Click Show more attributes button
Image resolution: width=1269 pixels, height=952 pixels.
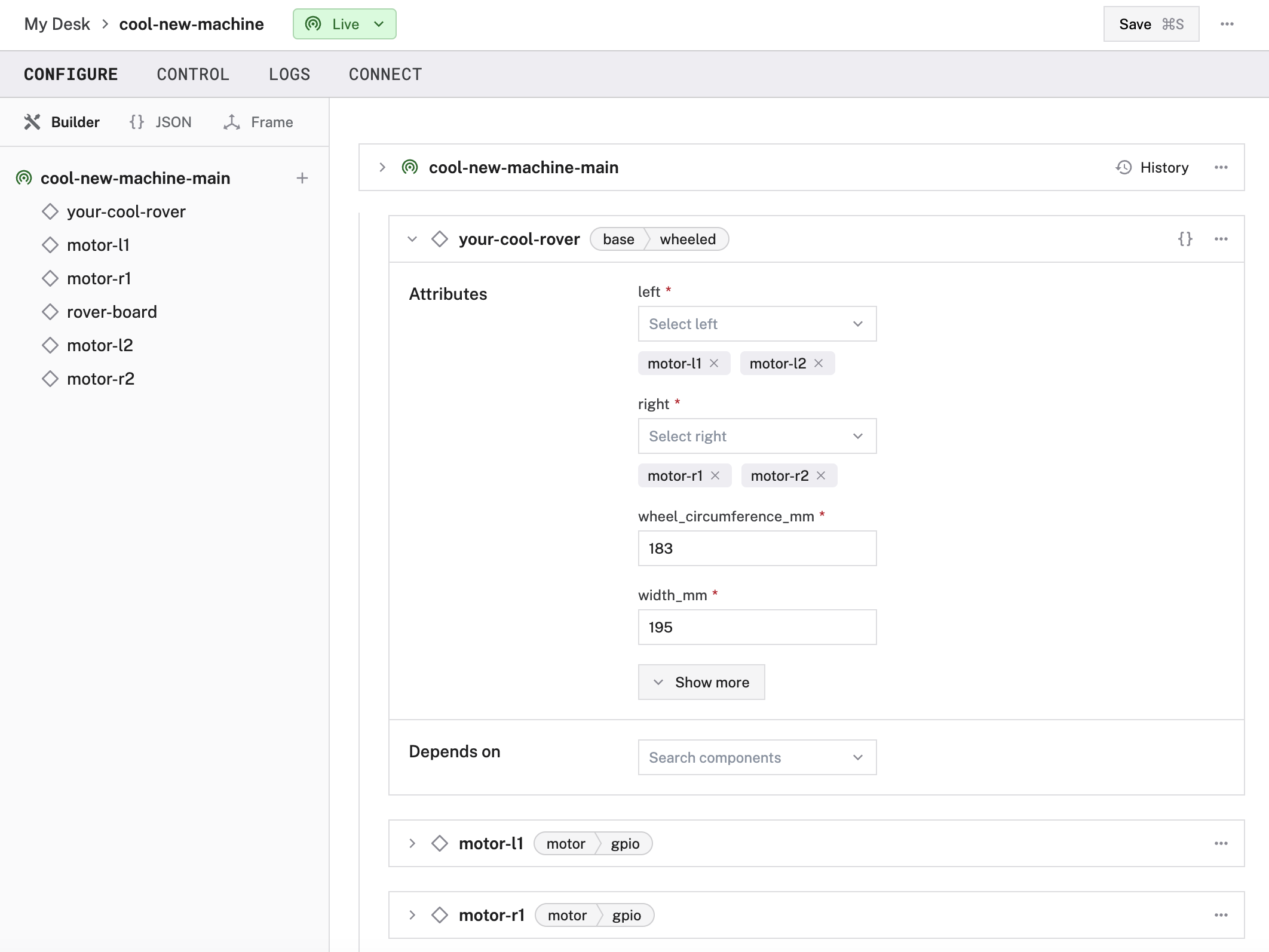tap(701, 682)
